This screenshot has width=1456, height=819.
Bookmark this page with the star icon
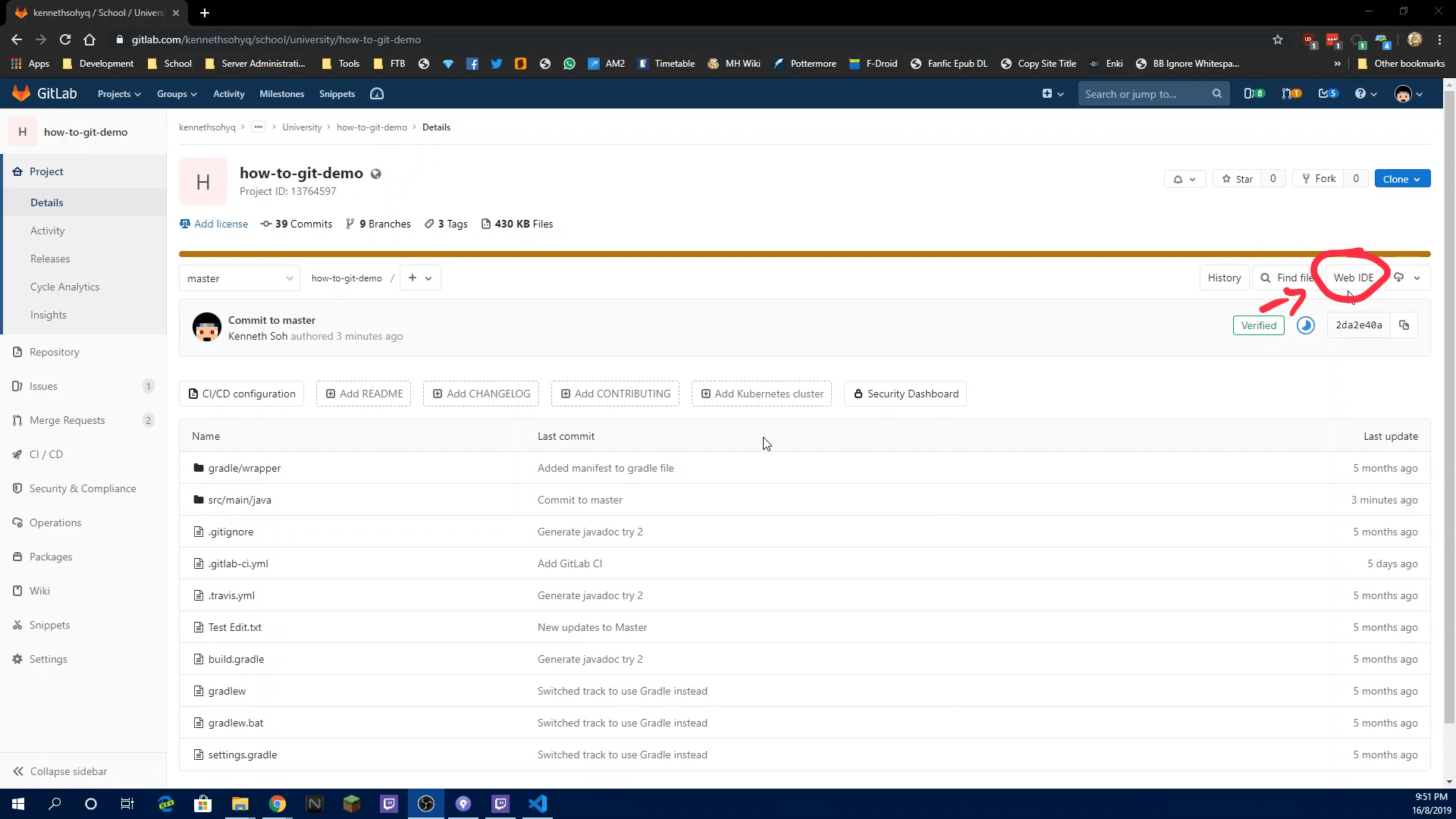[x=1278, y=39]
